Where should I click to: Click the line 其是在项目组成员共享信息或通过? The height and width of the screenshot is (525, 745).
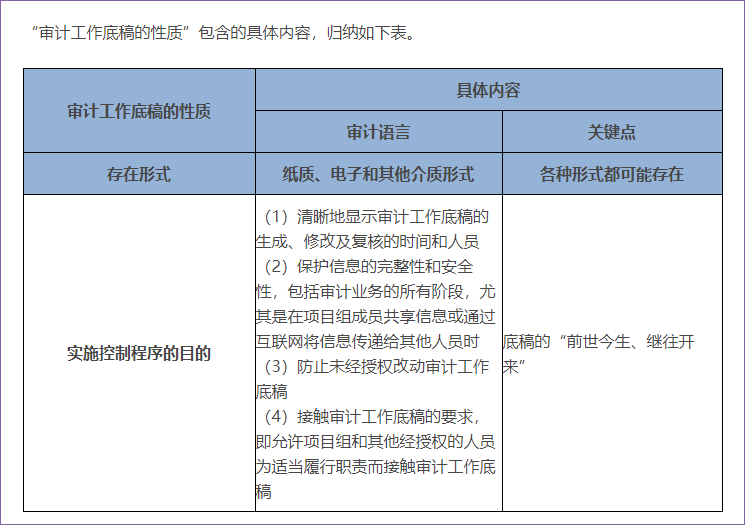(x=375, y=316)
